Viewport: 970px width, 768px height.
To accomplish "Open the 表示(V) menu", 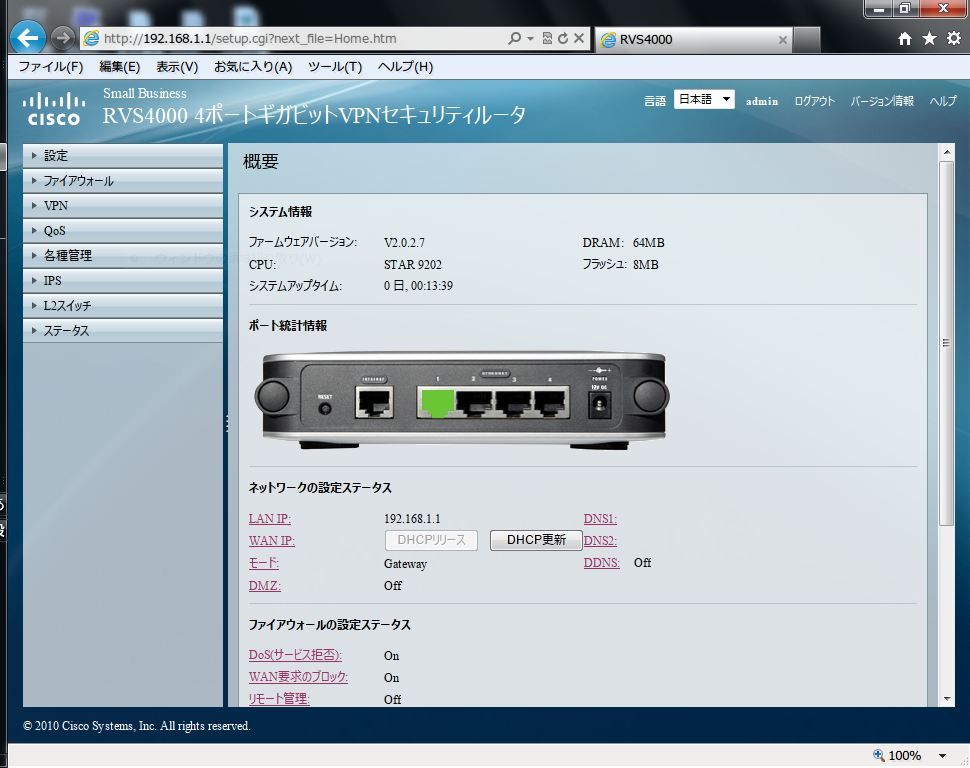I will (177, 67).
